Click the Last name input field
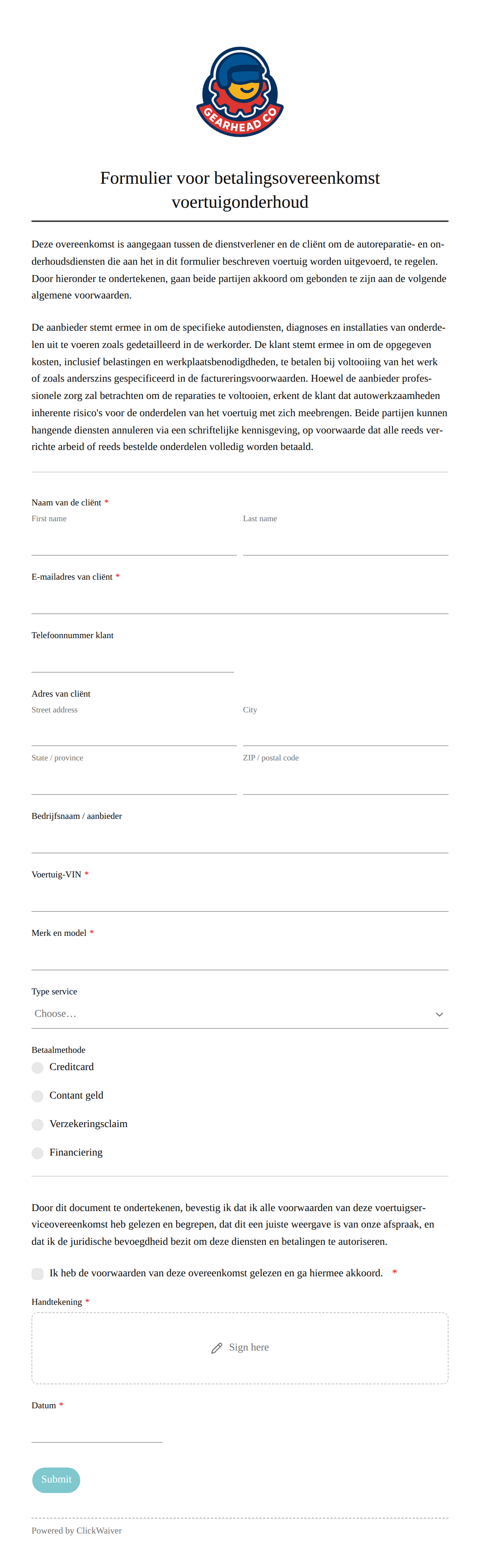480x1568 pixels. (345, 541)
